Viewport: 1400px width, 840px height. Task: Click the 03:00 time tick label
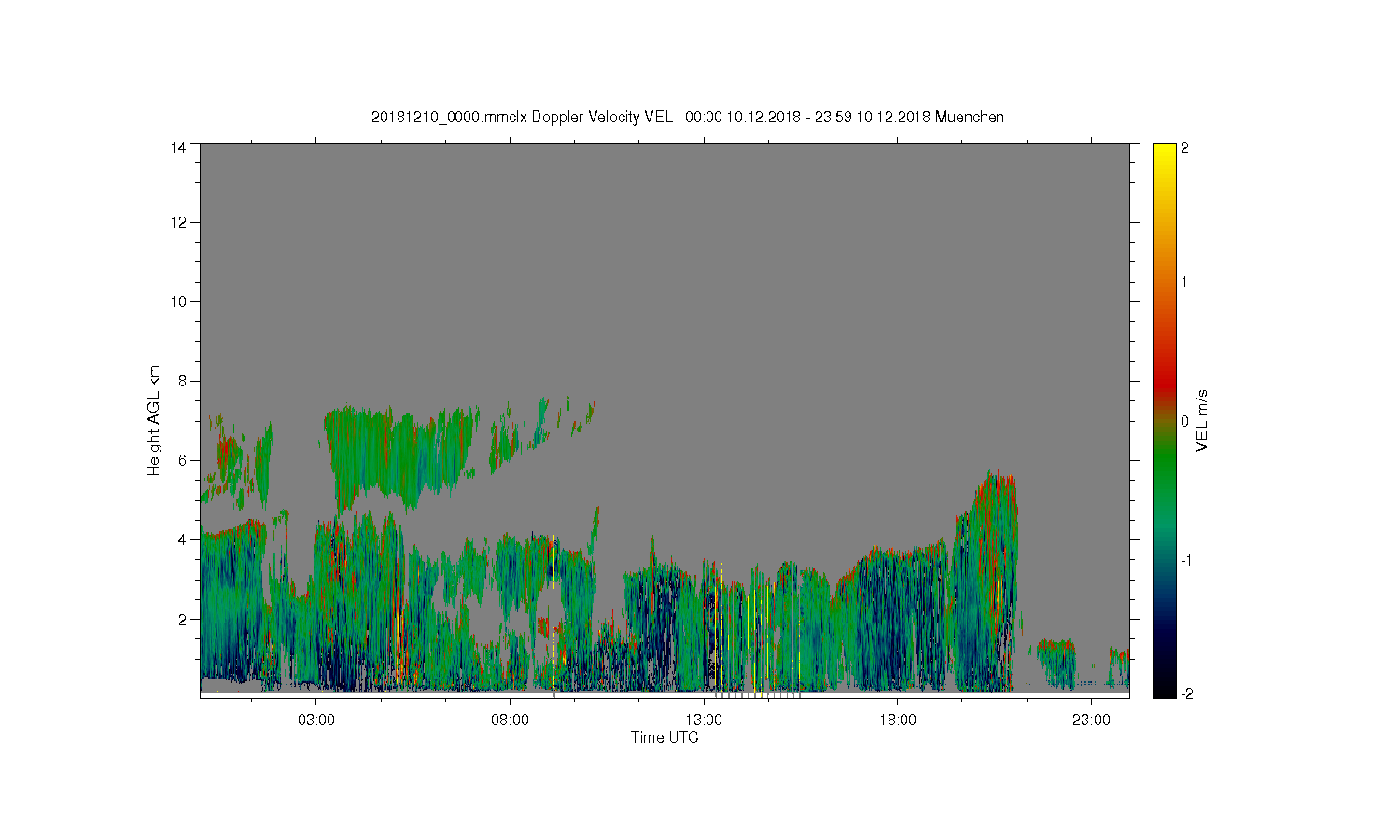316,720
